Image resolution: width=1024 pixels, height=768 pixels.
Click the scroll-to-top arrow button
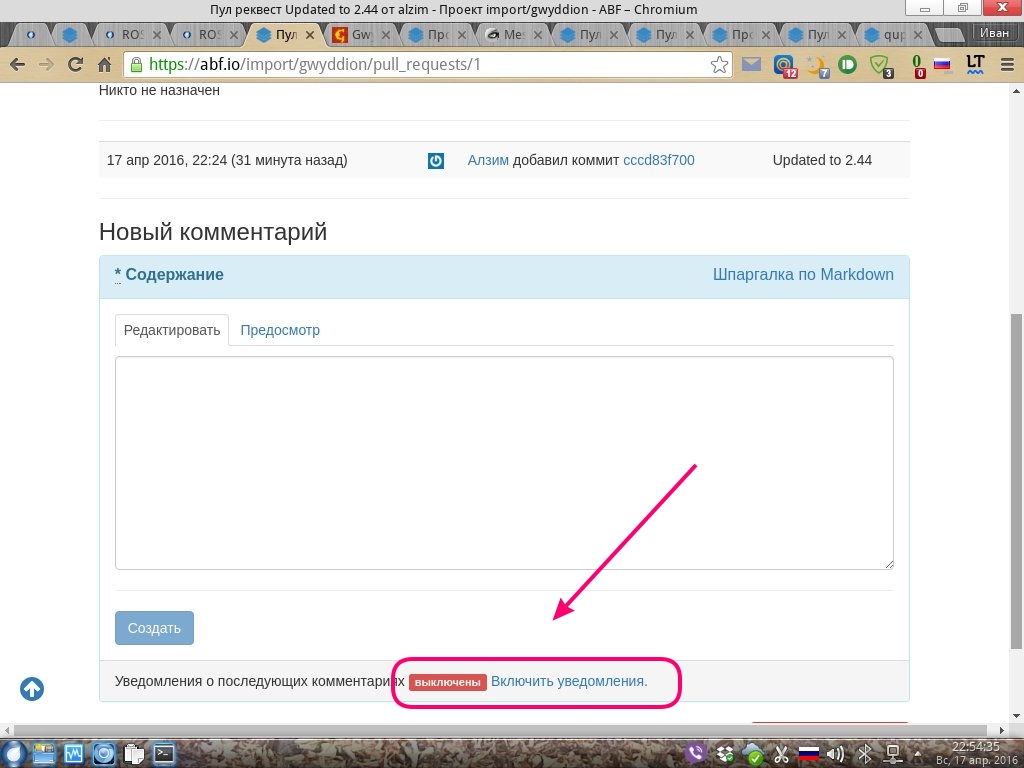(31, 689)
